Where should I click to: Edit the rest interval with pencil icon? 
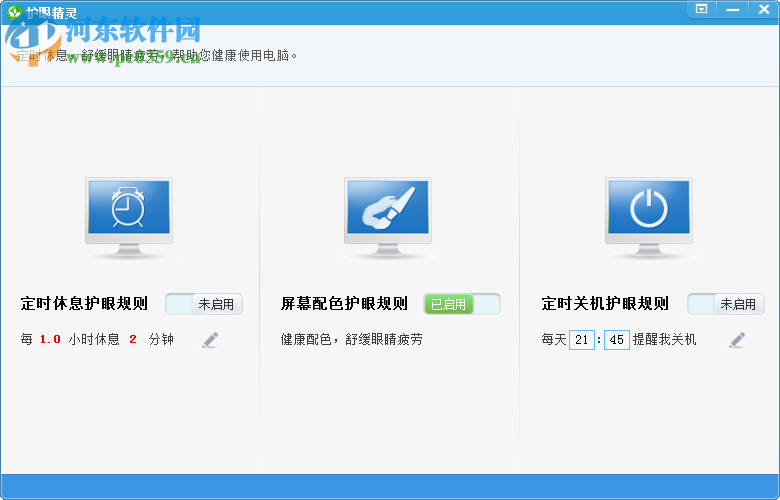(210, 340)
